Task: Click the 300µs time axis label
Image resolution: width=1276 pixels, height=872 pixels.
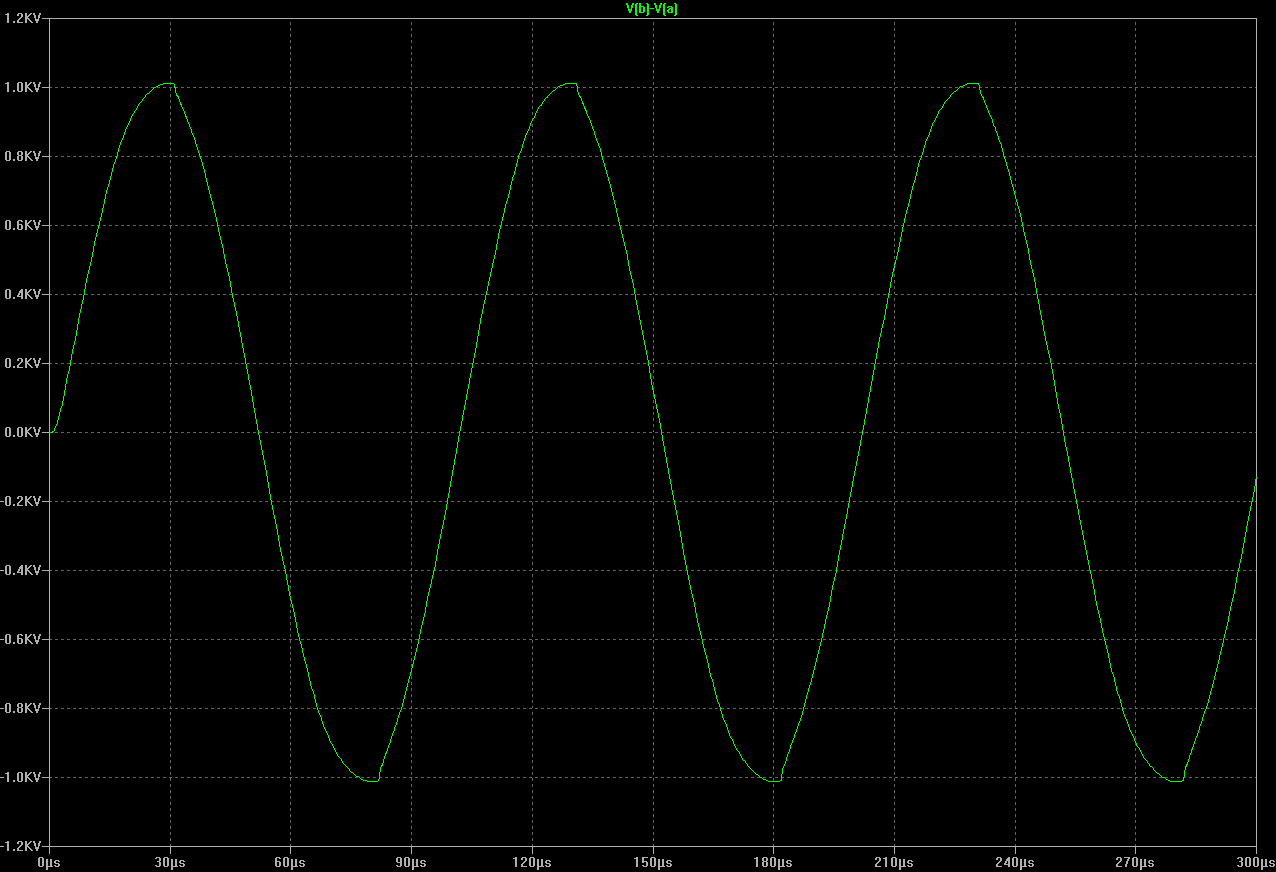Action: [x=1256, y=861]
